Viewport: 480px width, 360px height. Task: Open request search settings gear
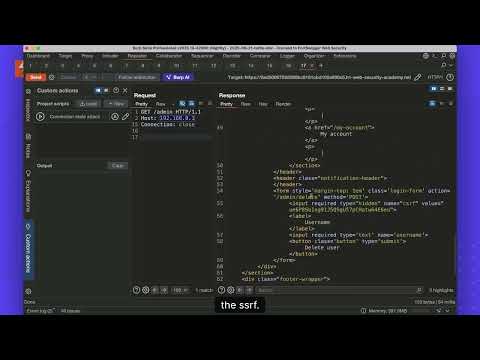tap(146, 290)
